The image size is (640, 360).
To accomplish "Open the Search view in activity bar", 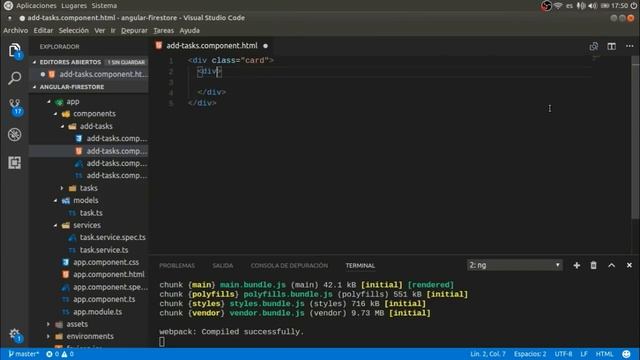I will pyautogui.click(x=15, y=78).
